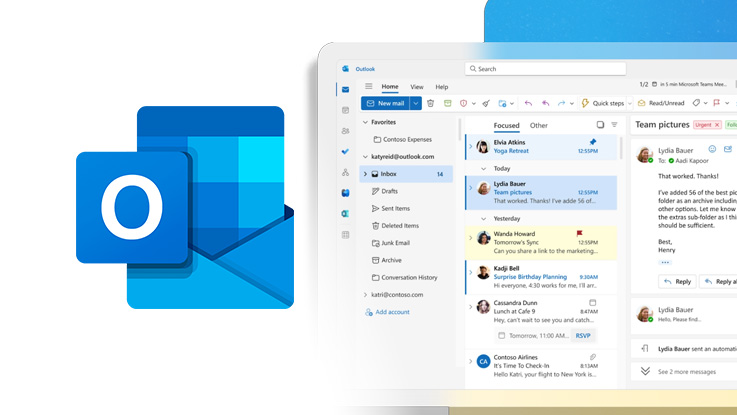Image resolution: width=737 pixels, height=415 pixels.
Task: Click the Search box
Action: [x=545, y=69]
